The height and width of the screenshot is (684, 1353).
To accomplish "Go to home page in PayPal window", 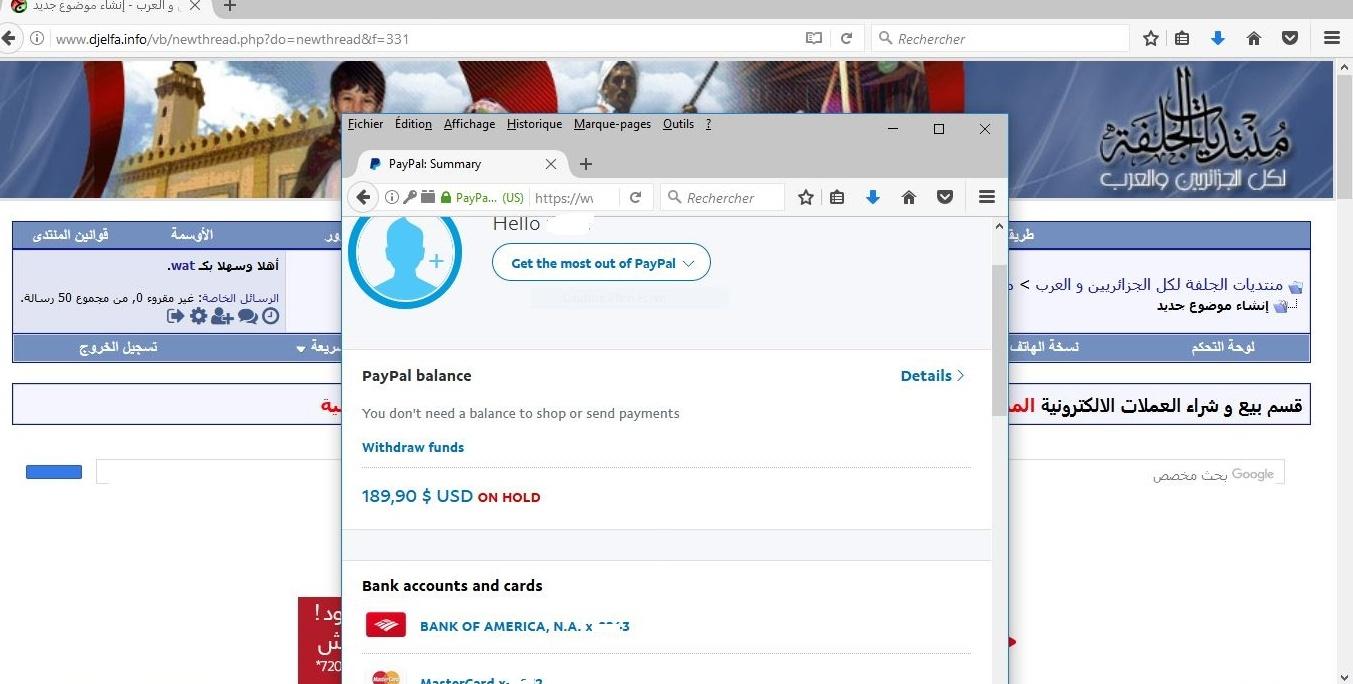I will coord(909,197).
